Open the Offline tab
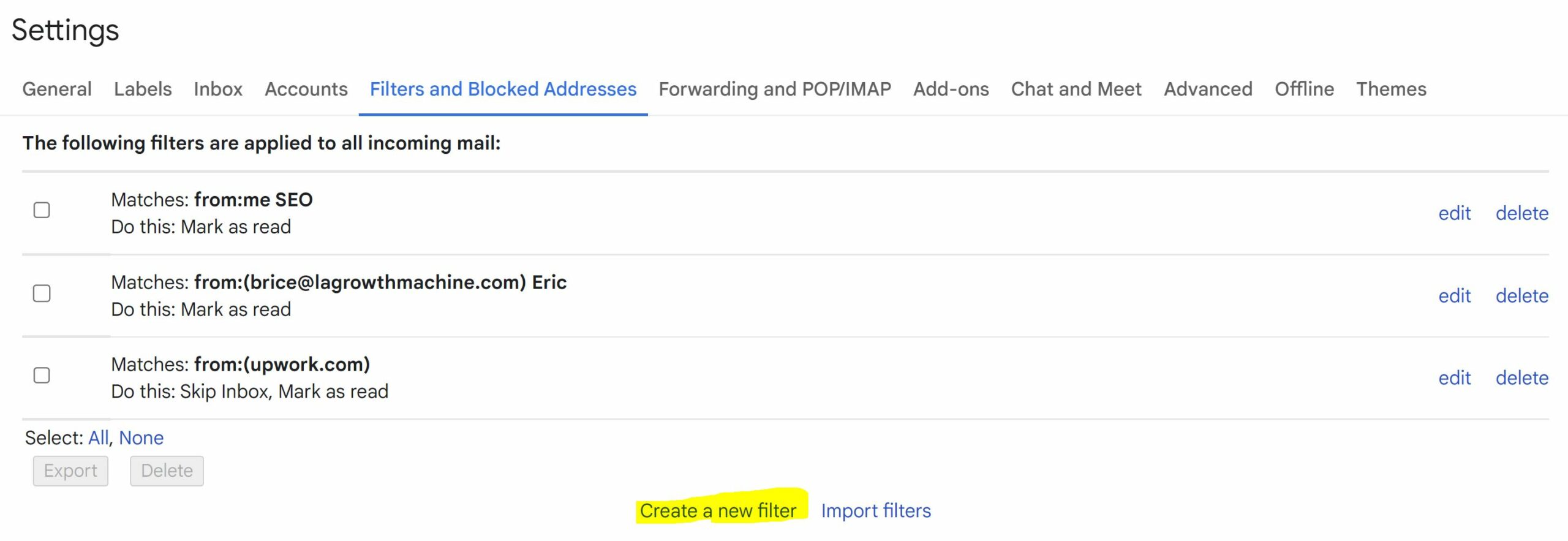 click(x=1304, y=89)
